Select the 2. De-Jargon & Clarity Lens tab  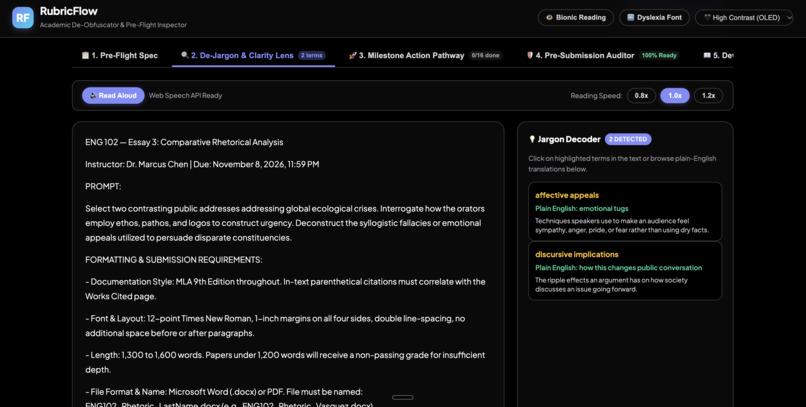253,56
